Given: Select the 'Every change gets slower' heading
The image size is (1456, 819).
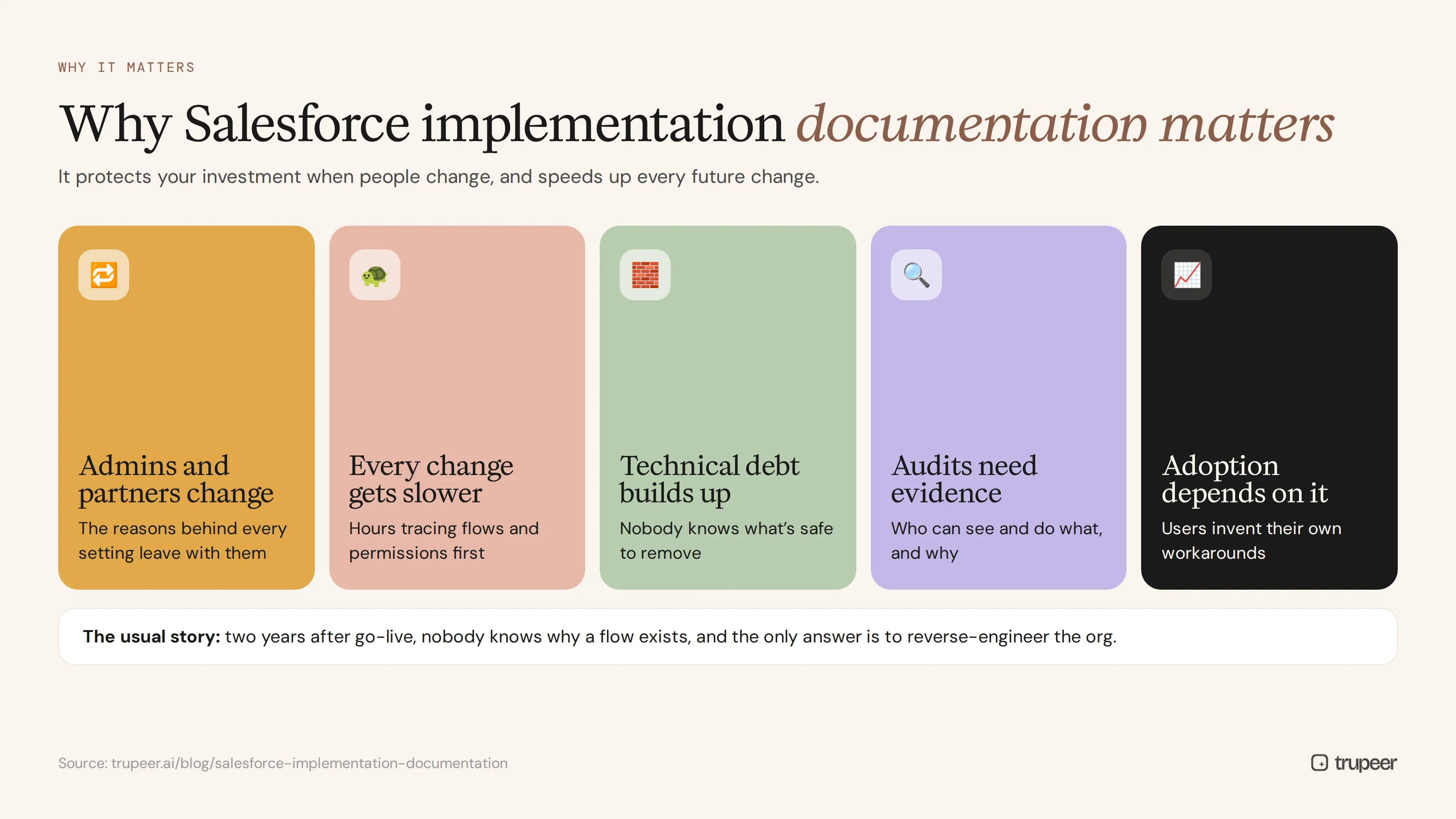Looking at the screenshot, I should 431,479.
